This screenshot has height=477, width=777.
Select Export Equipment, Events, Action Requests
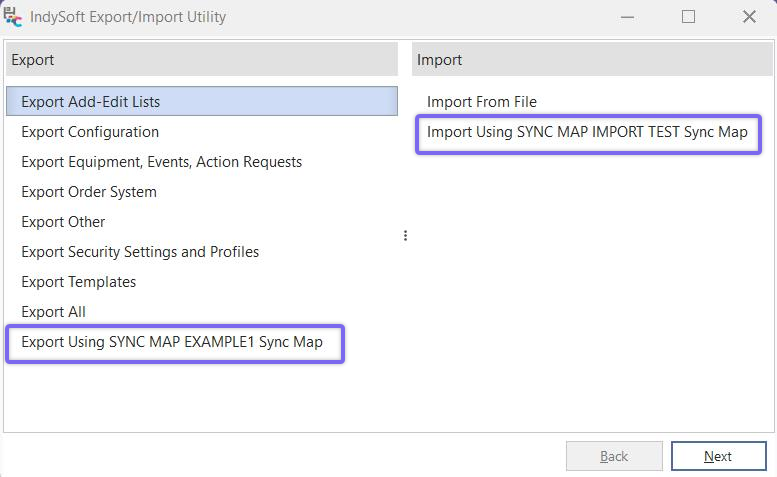coord(161,162)
